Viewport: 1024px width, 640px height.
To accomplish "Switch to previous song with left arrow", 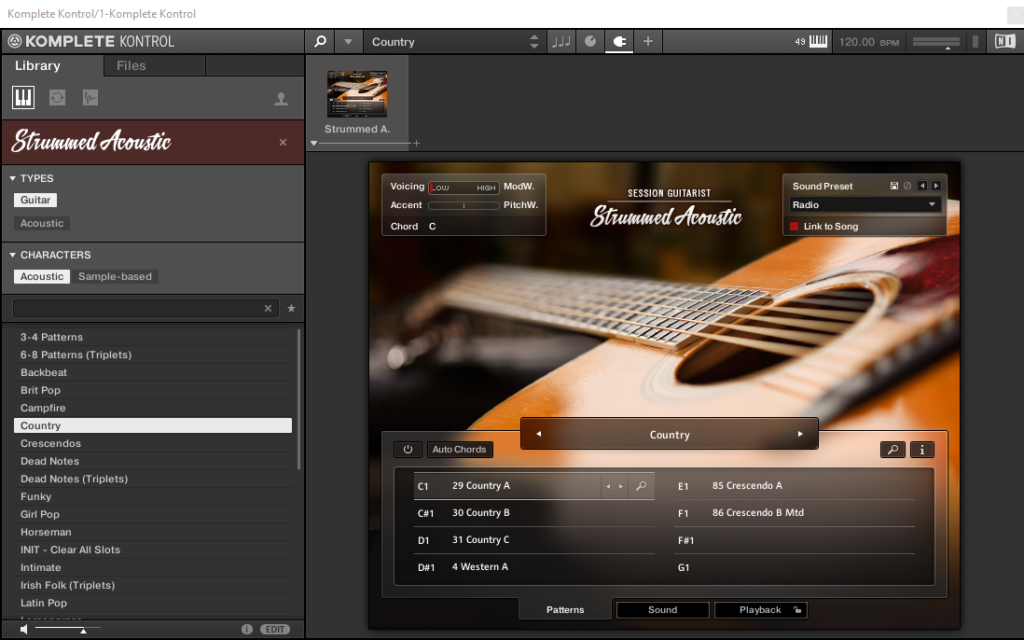I will coord(539,434).
